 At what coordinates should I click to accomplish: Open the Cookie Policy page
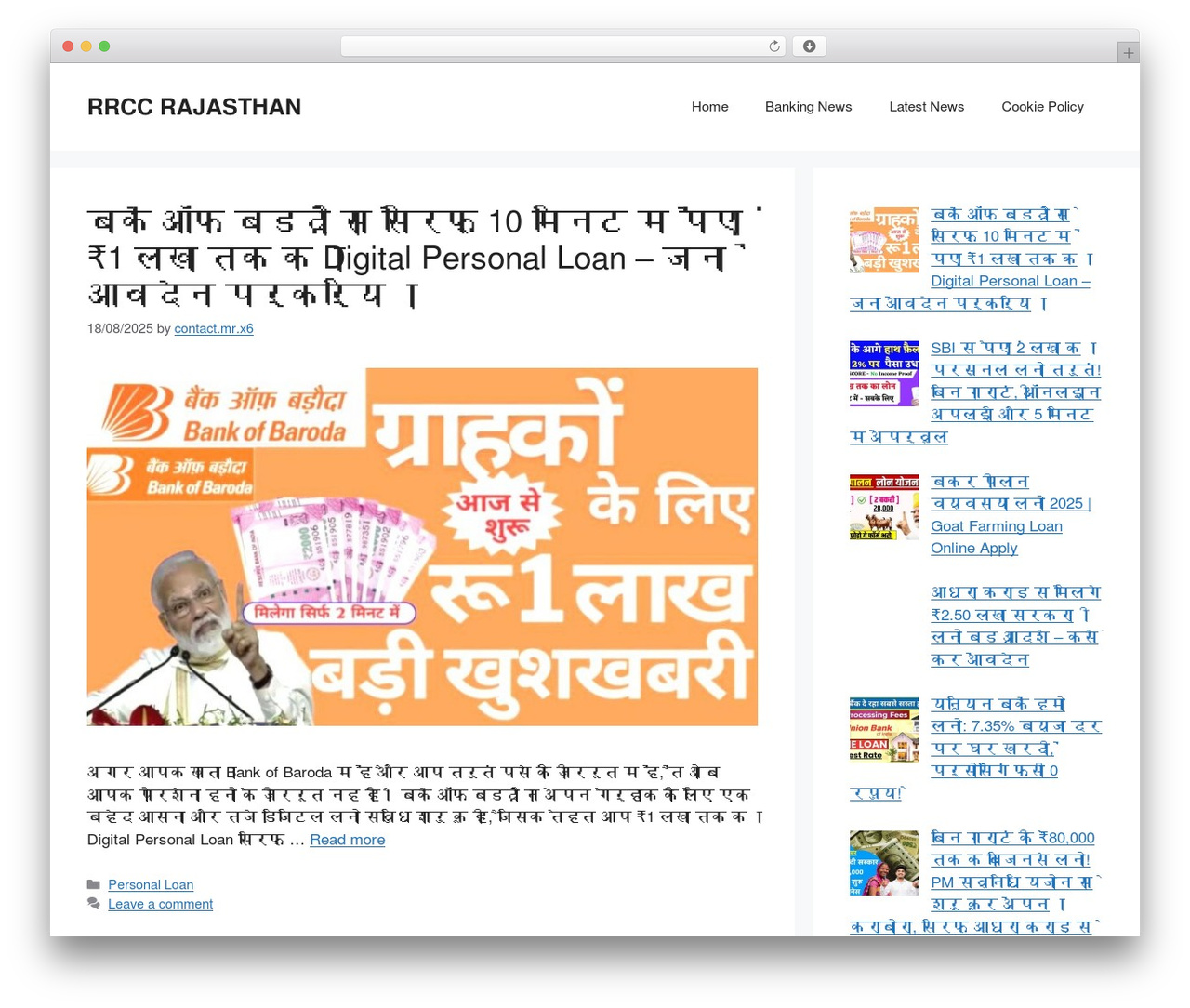tap(1042, 107)
